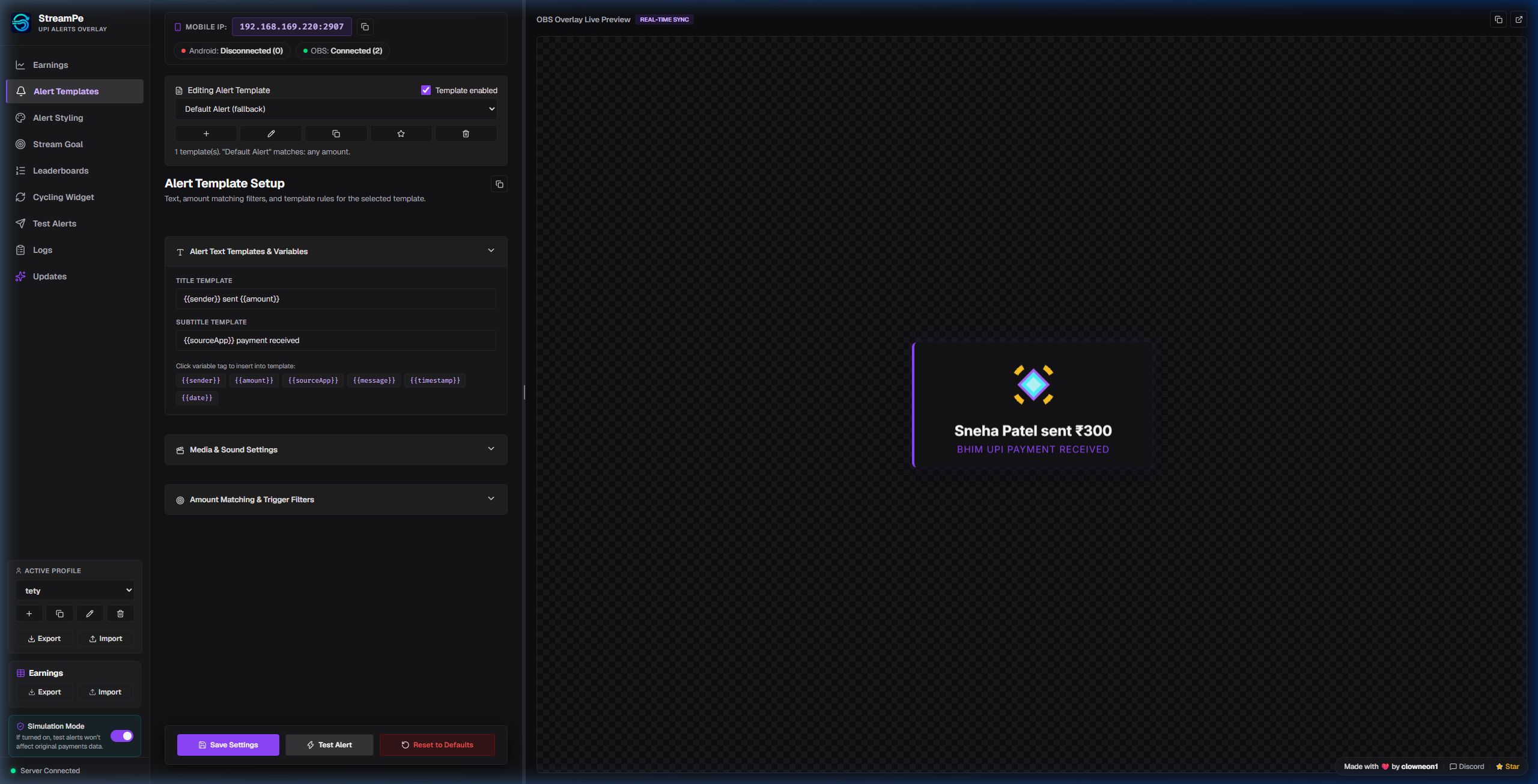Focus the Title Template field

336,299
